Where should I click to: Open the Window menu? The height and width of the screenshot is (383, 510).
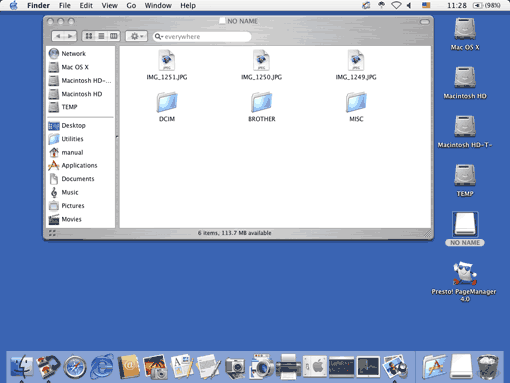[158, 5]
